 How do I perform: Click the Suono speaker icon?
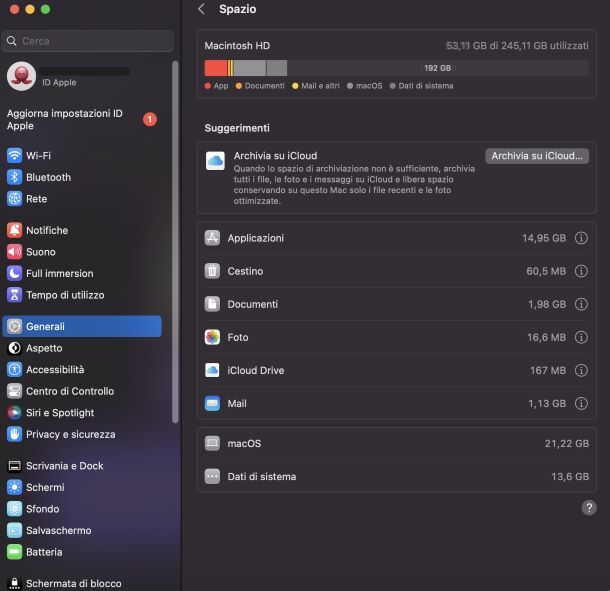14,252
